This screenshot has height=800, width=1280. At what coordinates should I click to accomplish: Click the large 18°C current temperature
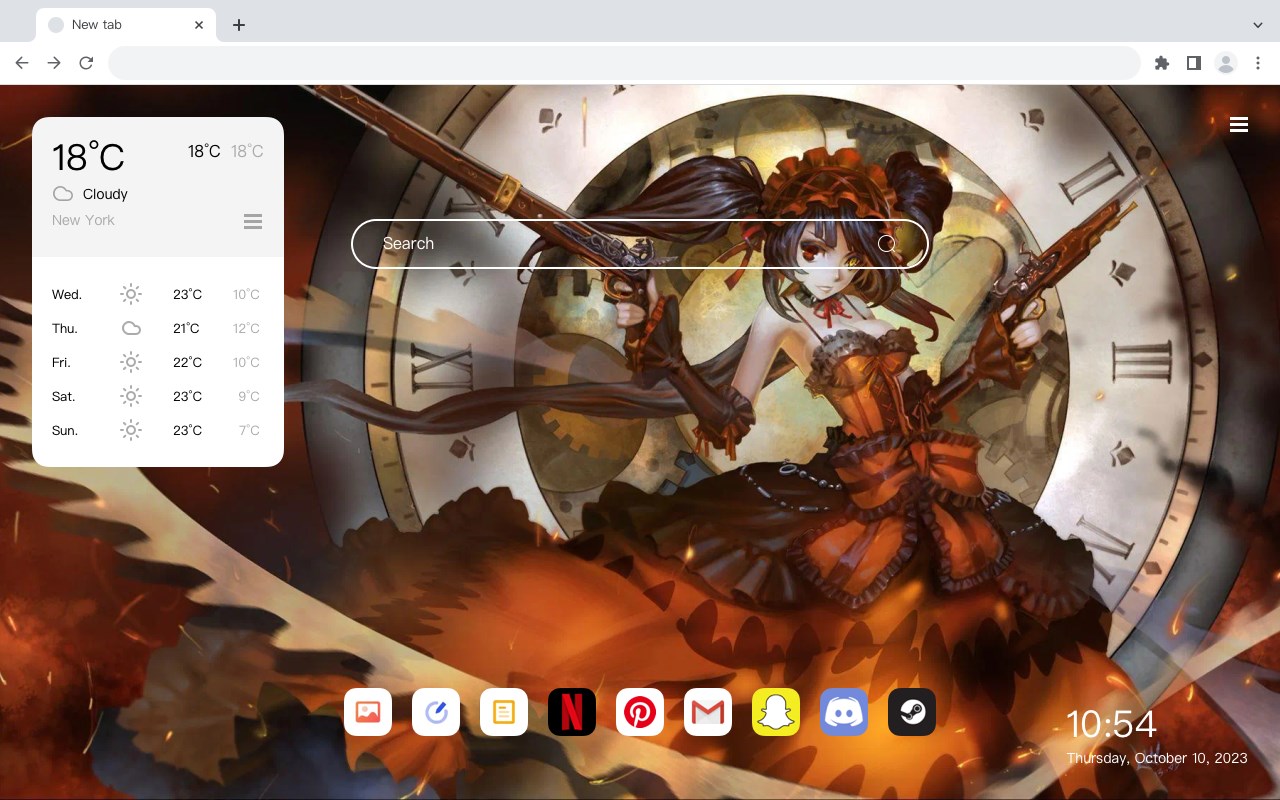click(x=88, y=157)
